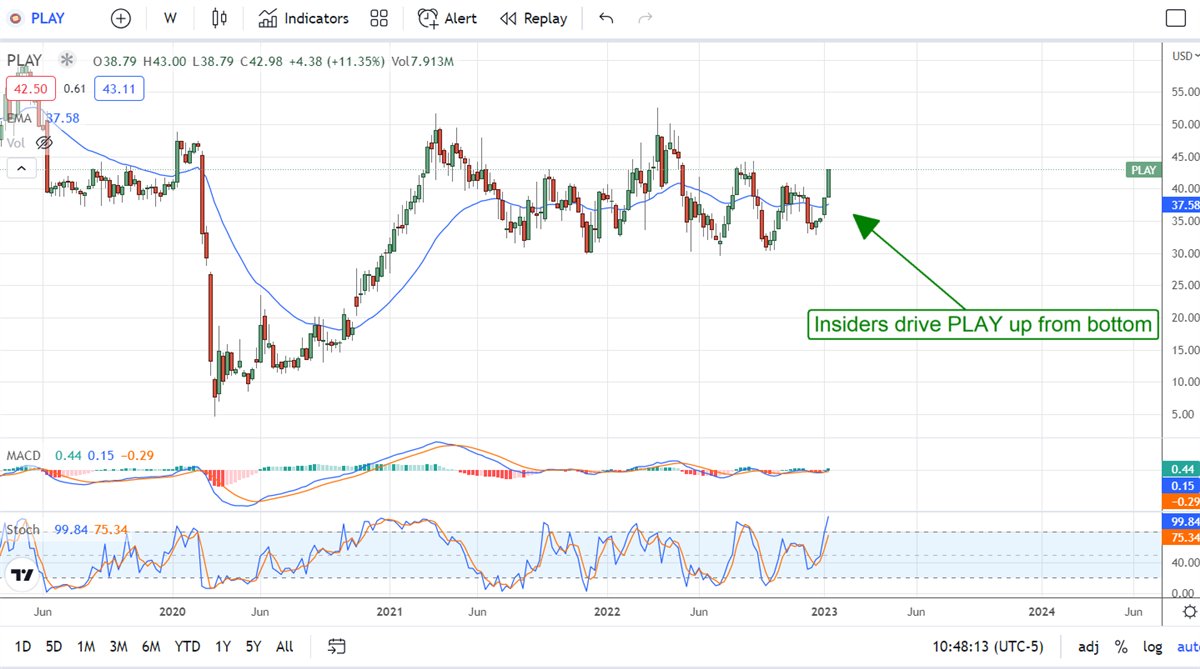Viewport: 1200px width, 669px height.
Task: Toggle log scale
Action: click(x=1152, y=647)
